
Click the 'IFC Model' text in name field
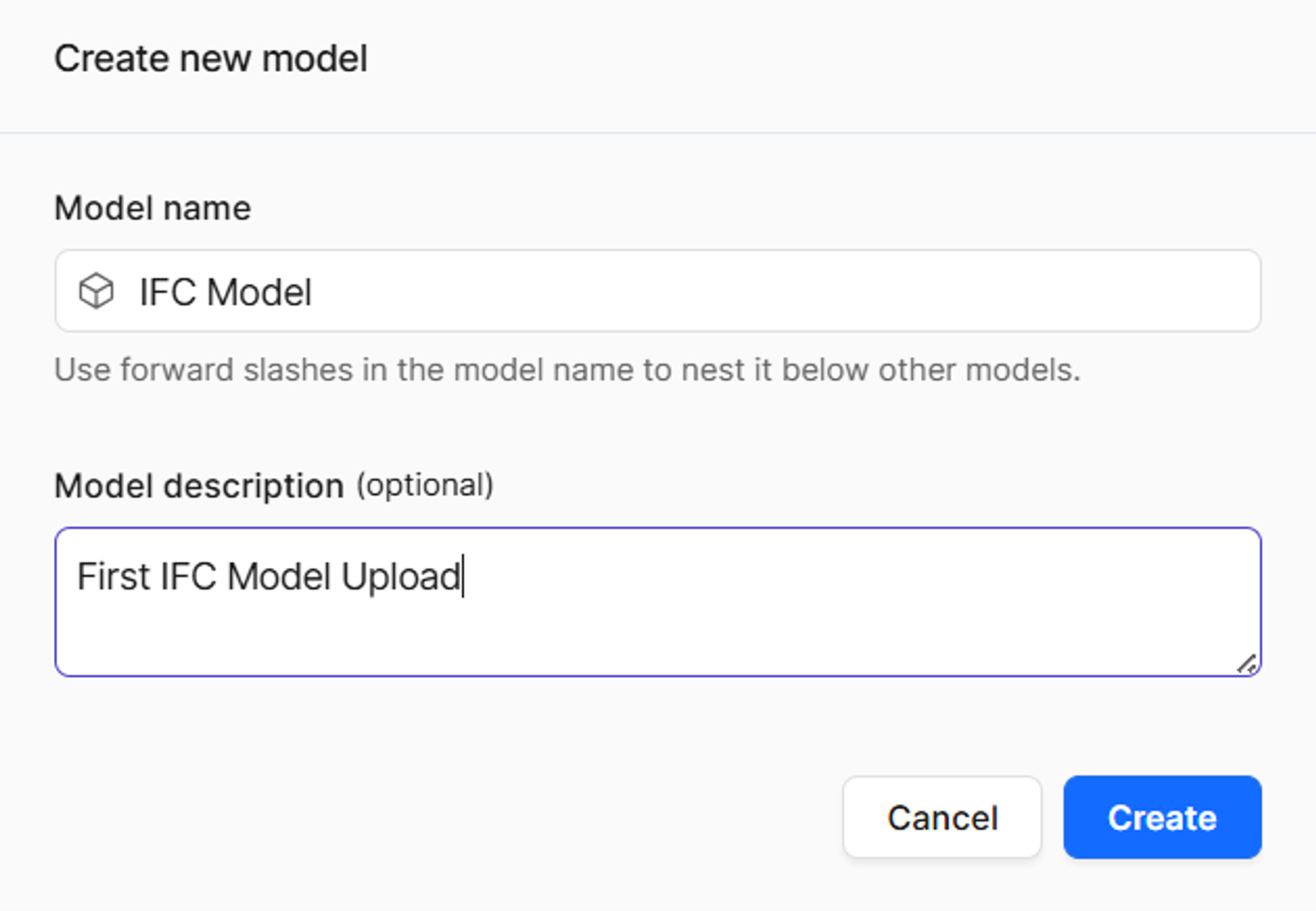click(226, 292)
